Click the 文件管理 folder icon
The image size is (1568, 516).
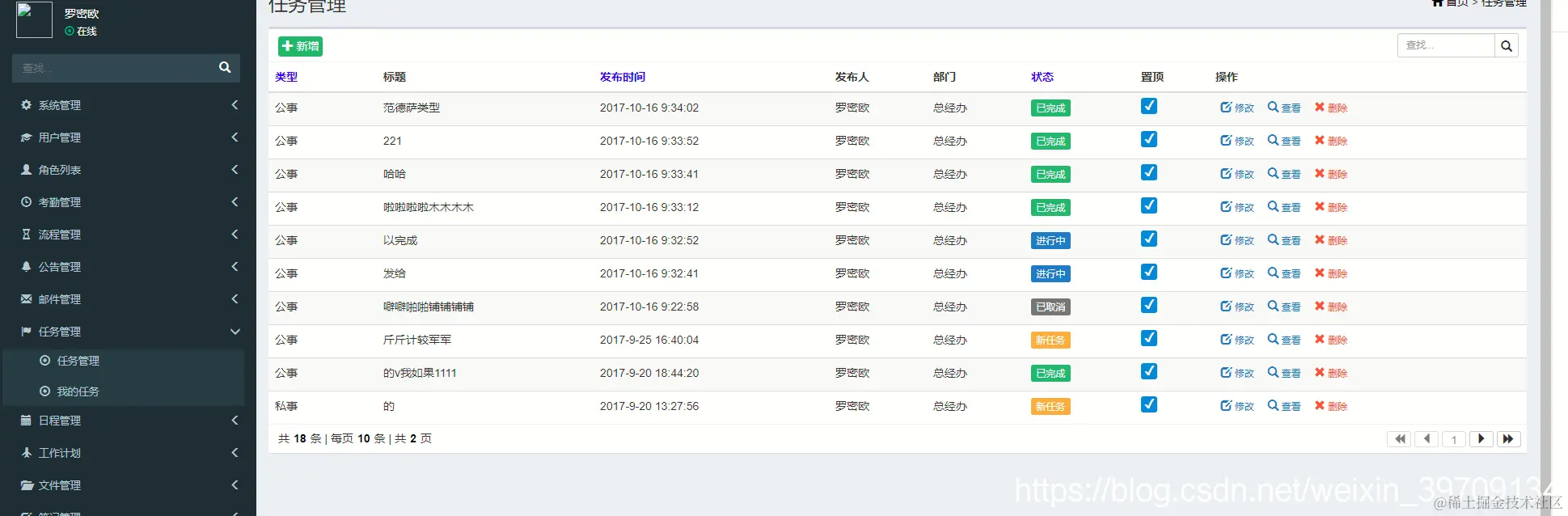(26, 485)
